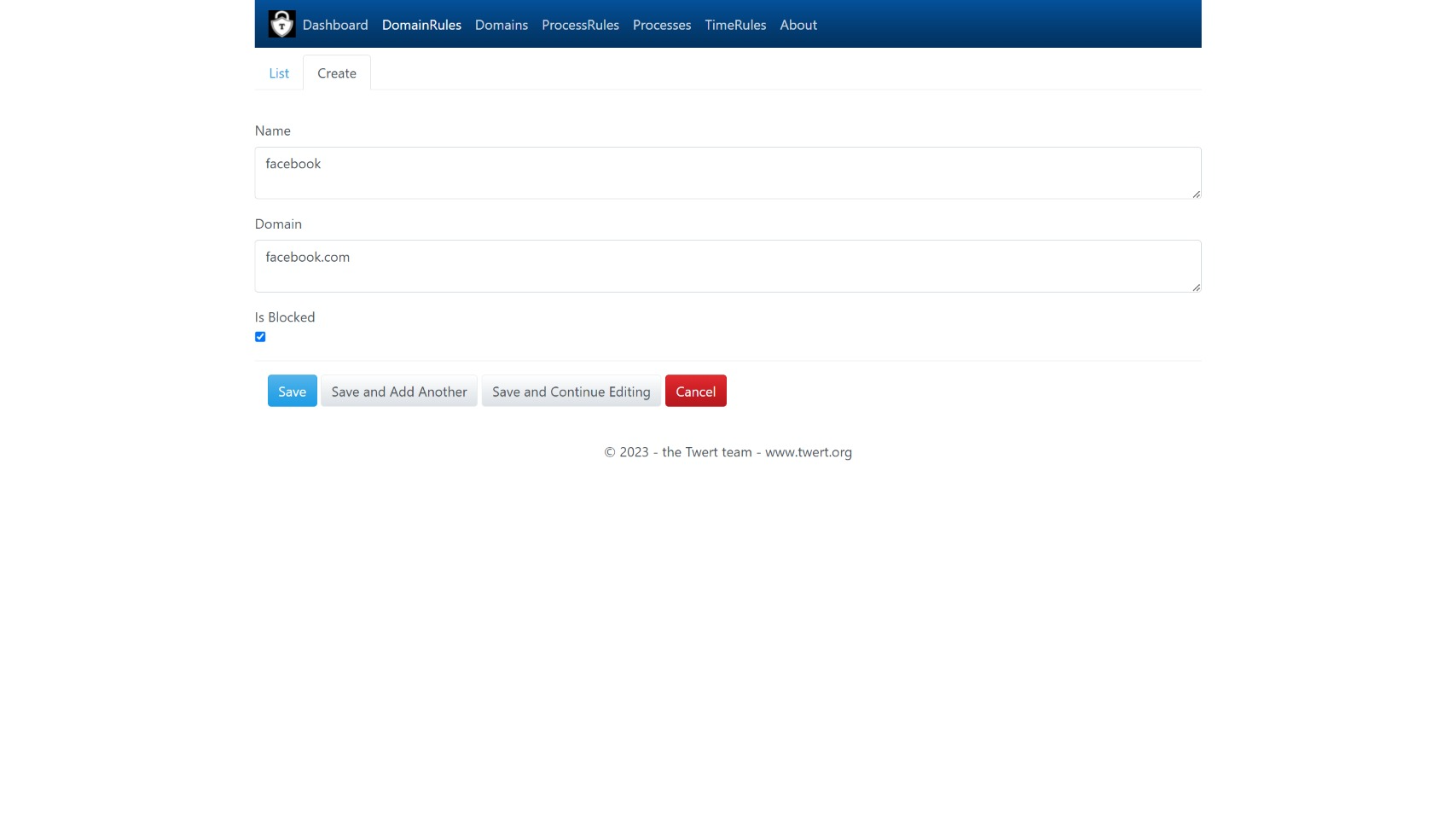This screenshot has width=1456, height=819.
Task: Open the Processes page
Action: (x=662, y=25)
